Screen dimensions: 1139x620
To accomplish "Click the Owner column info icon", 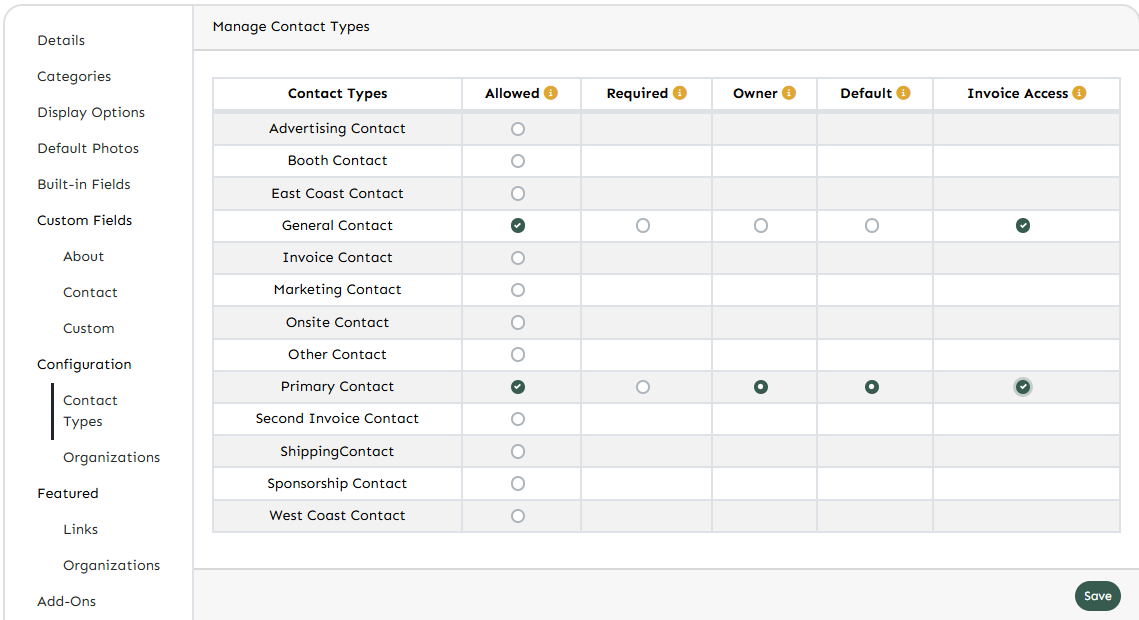I will [x=789, y=93].
